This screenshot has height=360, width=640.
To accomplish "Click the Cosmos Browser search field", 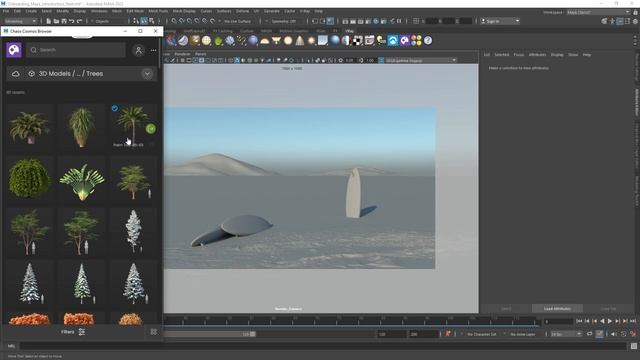I will pos(76,50).
